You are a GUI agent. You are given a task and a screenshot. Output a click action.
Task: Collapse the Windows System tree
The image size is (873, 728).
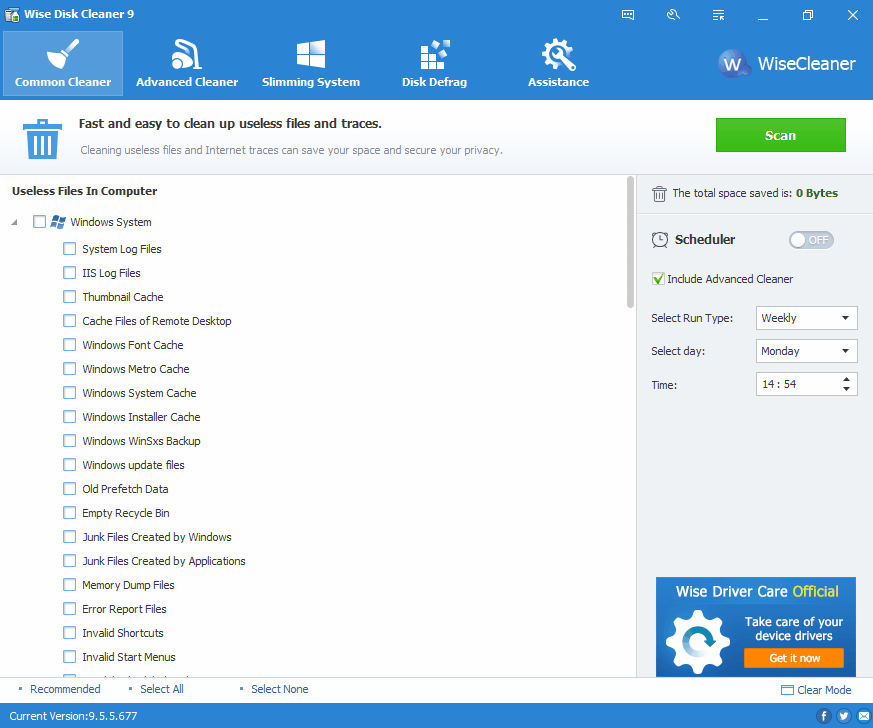(14, 223)
